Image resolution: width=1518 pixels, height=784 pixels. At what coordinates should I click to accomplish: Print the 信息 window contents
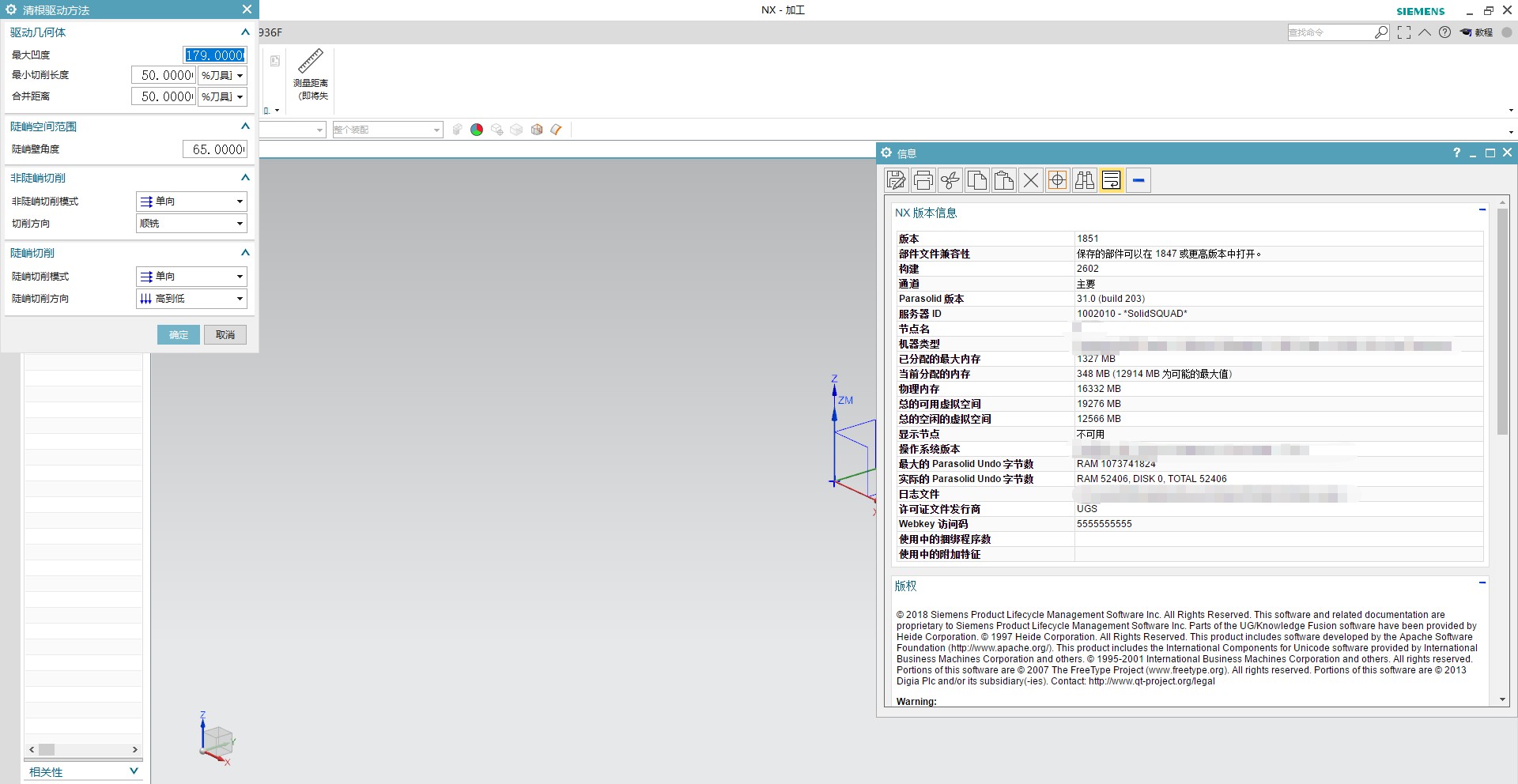(x=923, y=180)
